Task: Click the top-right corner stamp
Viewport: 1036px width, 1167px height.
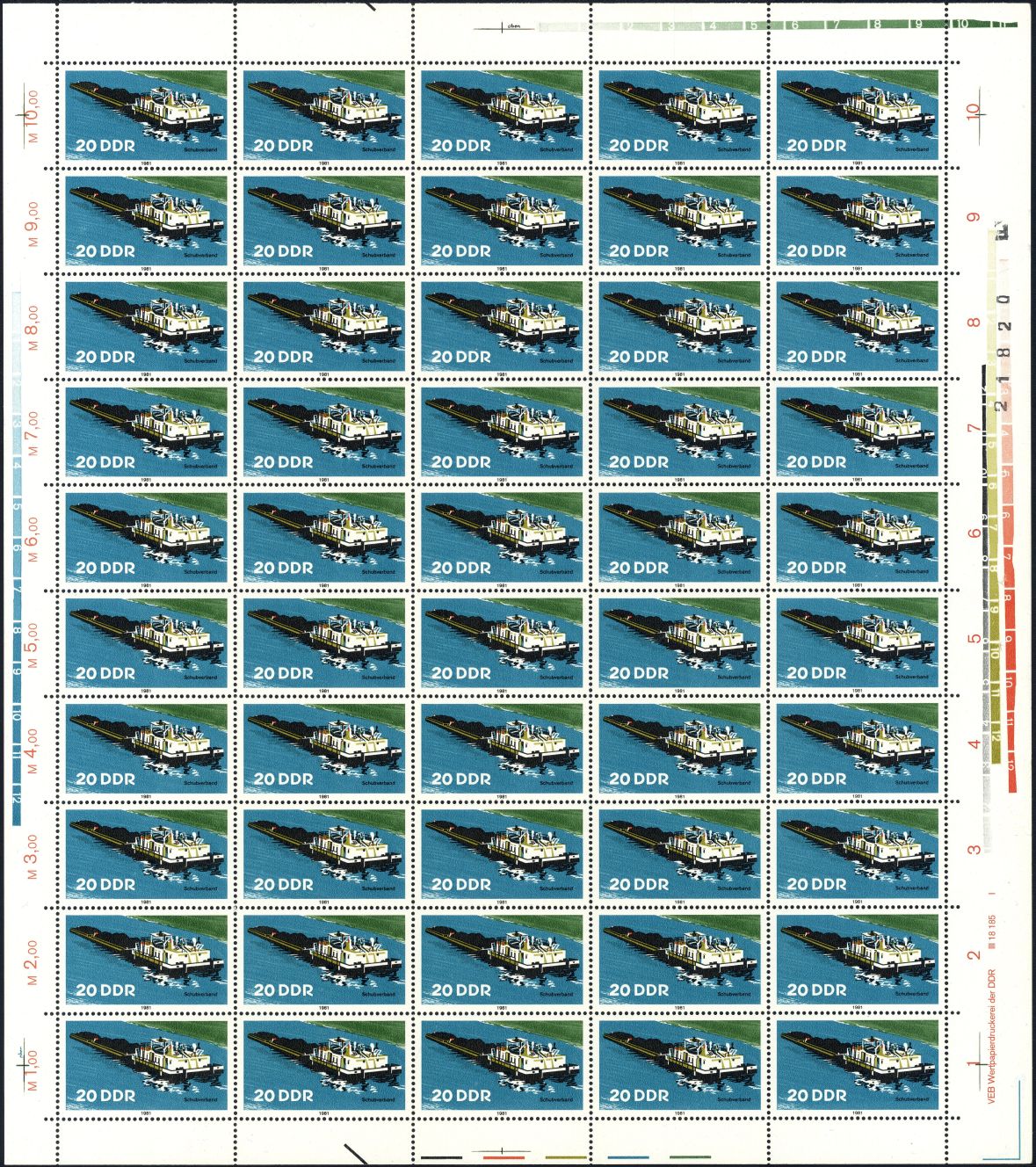Action: 858,115
